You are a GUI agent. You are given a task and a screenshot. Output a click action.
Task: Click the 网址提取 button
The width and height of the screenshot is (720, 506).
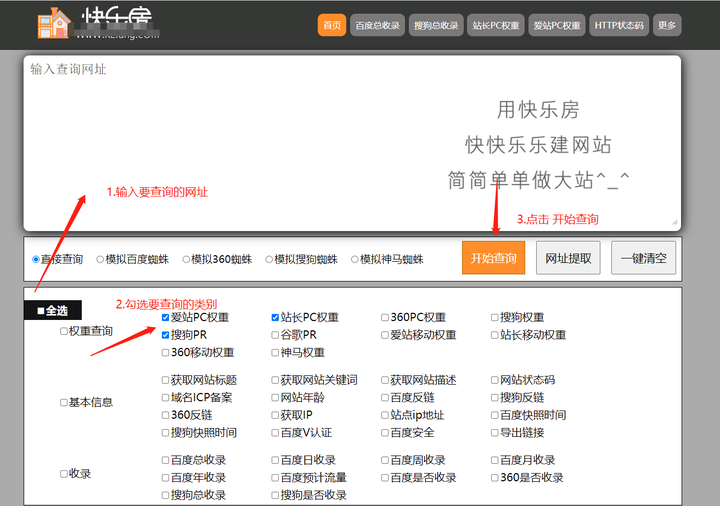(568, 258)
